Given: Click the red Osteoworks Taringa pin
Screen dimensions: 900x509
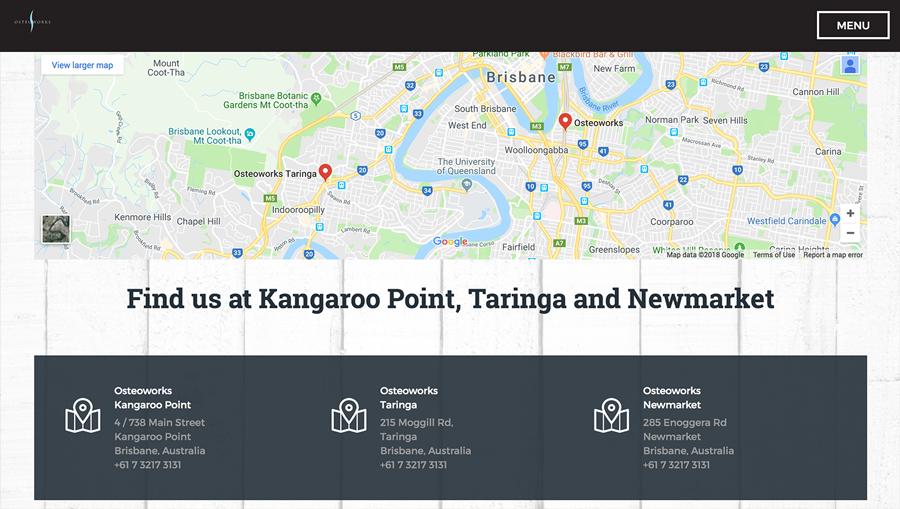Looking at the screenshot, I should point(325,172).
